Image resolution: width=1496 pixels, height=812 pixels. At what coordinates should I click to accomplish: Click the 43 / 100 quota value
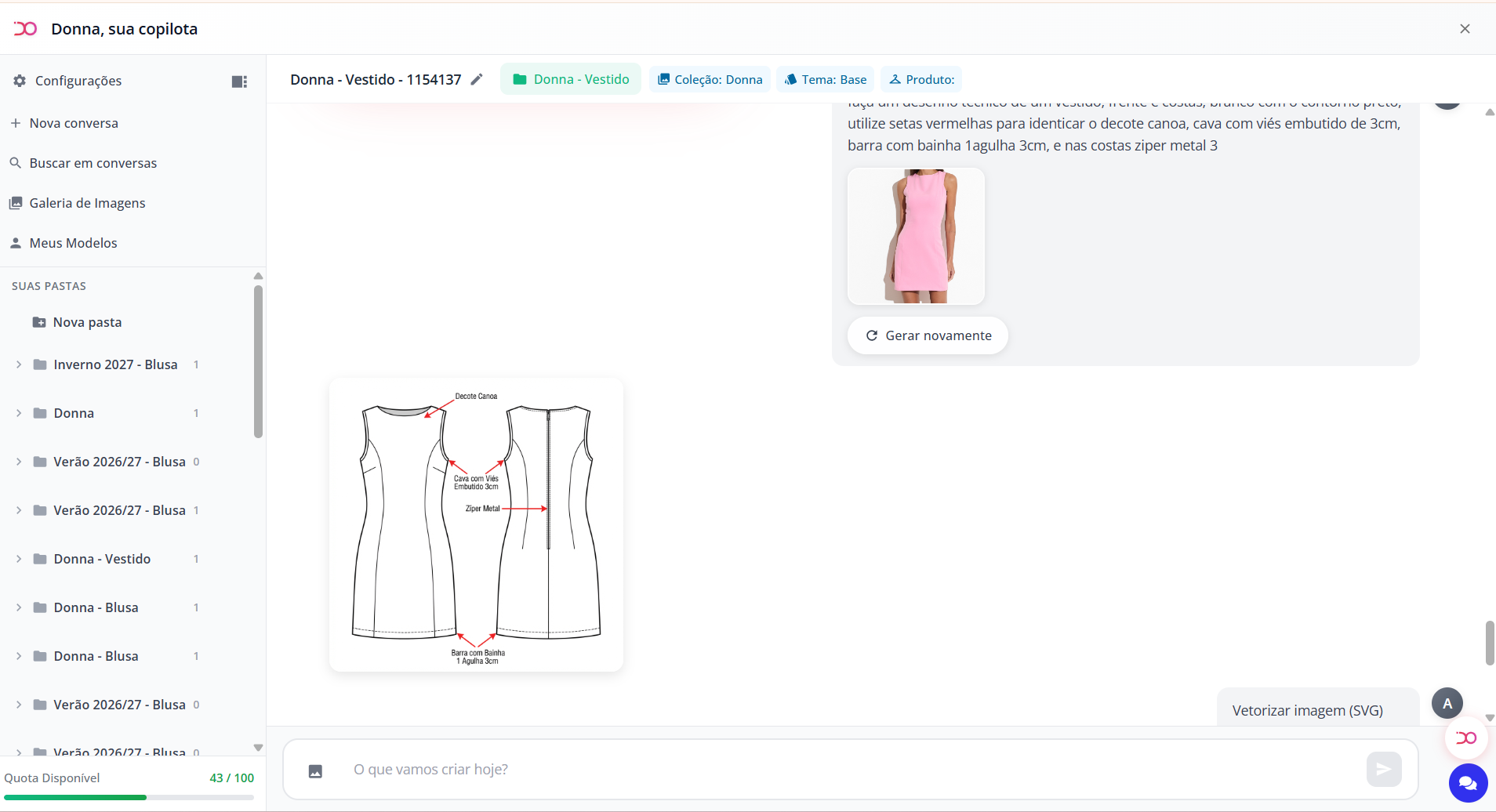tap(232, 778)
